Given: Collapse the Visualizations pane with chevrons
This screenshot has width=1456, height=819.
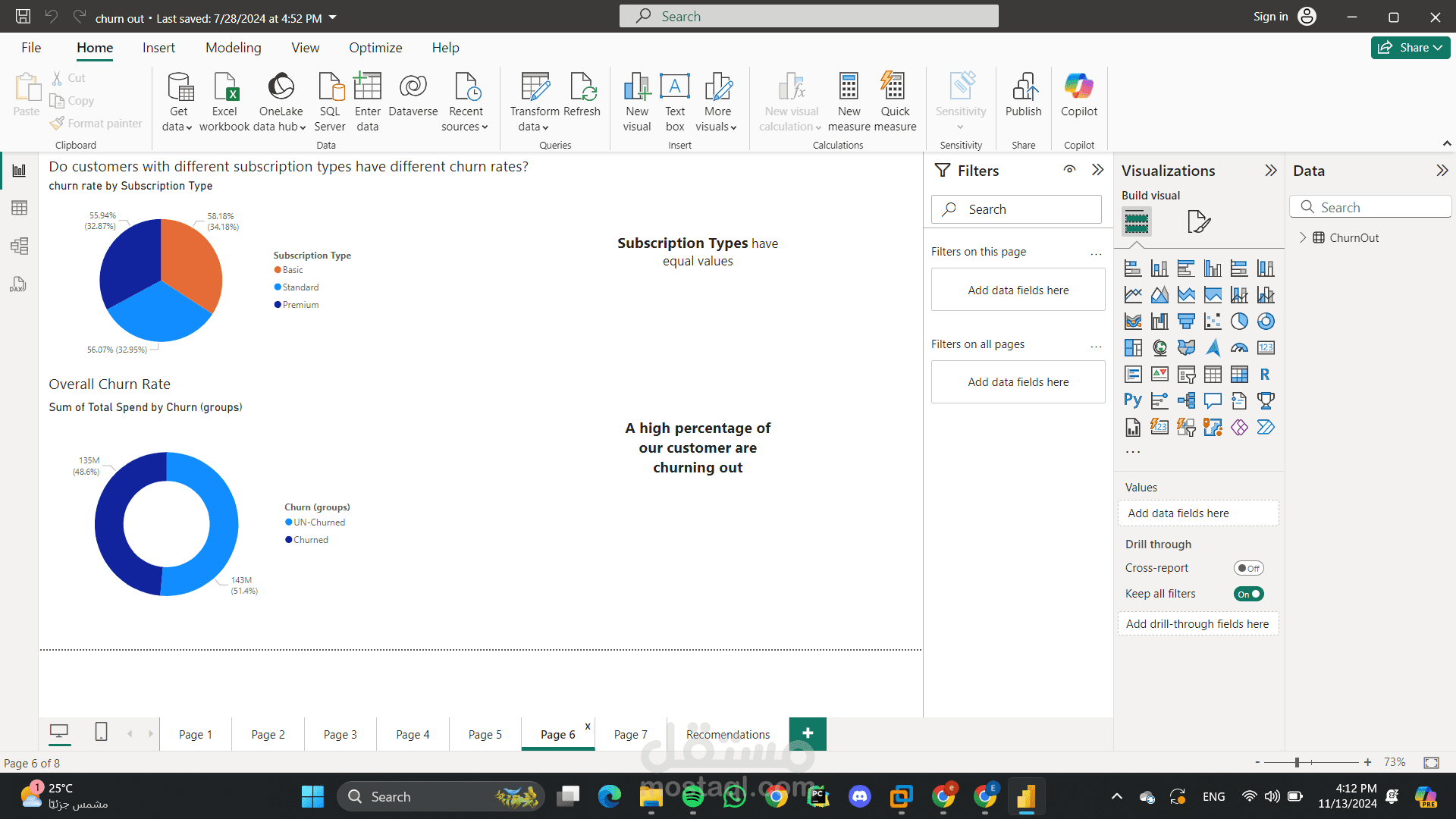Looking at the screenshot, I should pyautogui.click(x=1270, y=171).
